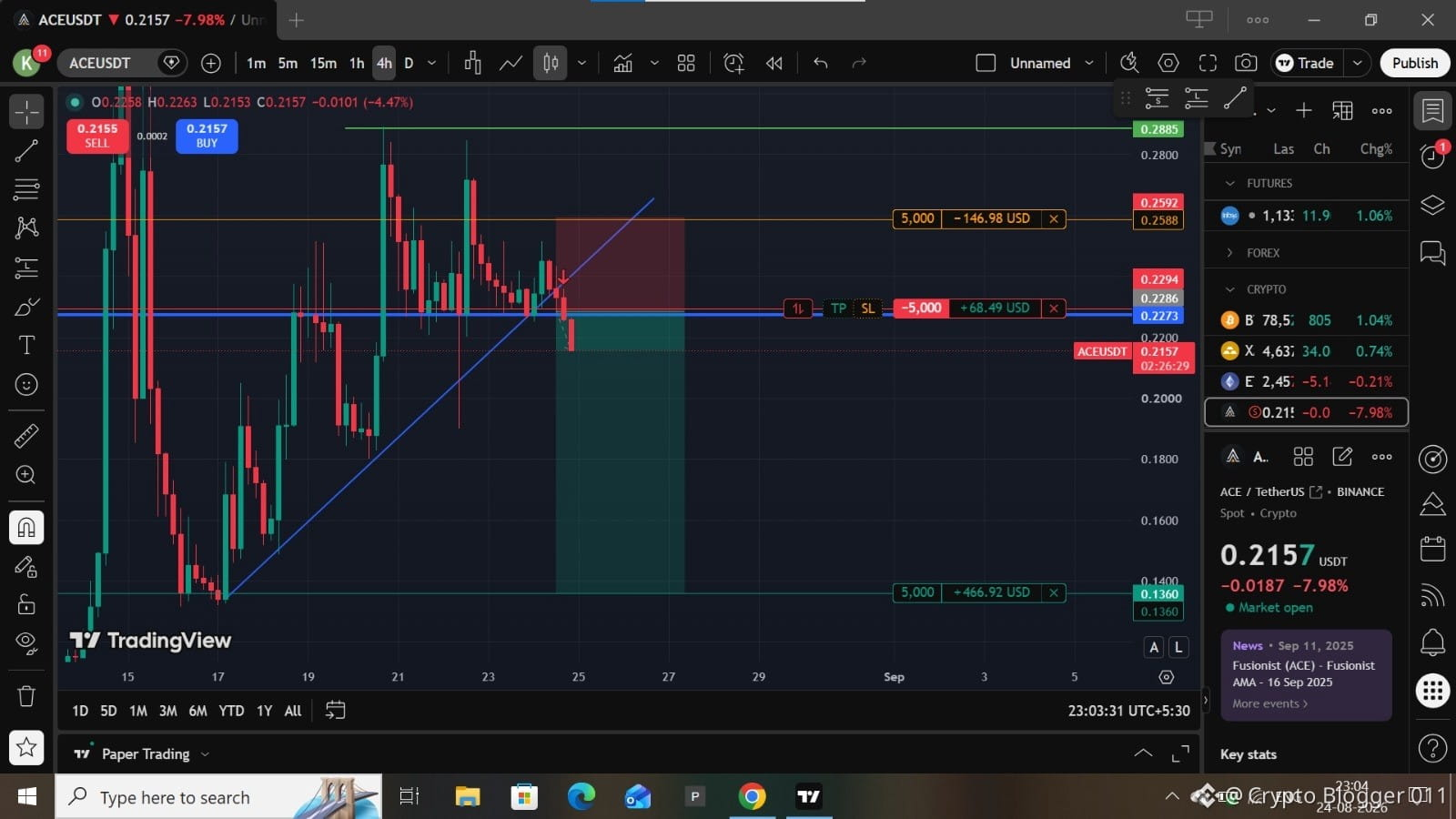
Task: Reverse the position with the arrows button
Action: (798, 308)
